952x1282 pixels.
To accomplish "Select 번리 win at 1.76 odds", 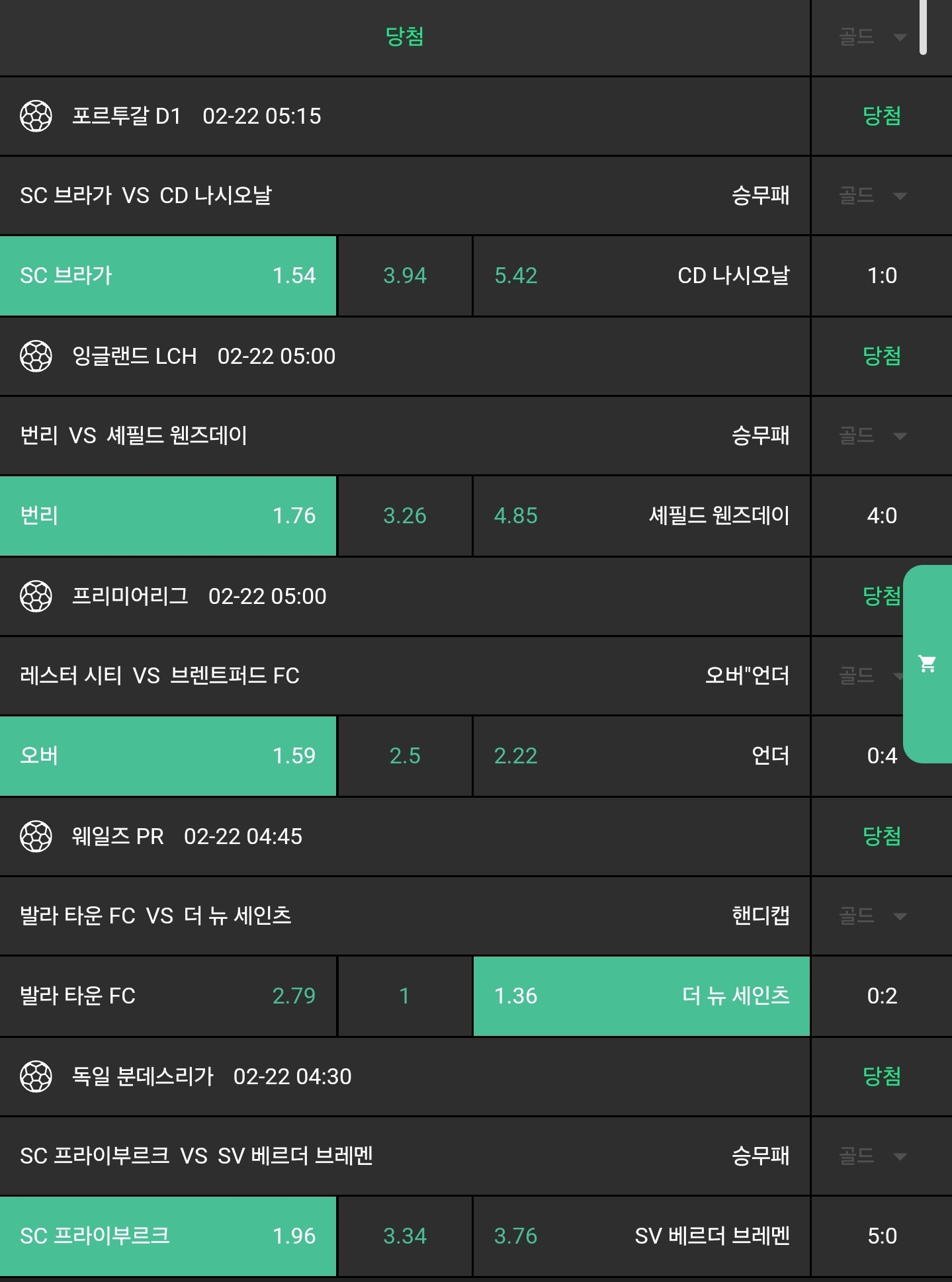I will [168, 516].
